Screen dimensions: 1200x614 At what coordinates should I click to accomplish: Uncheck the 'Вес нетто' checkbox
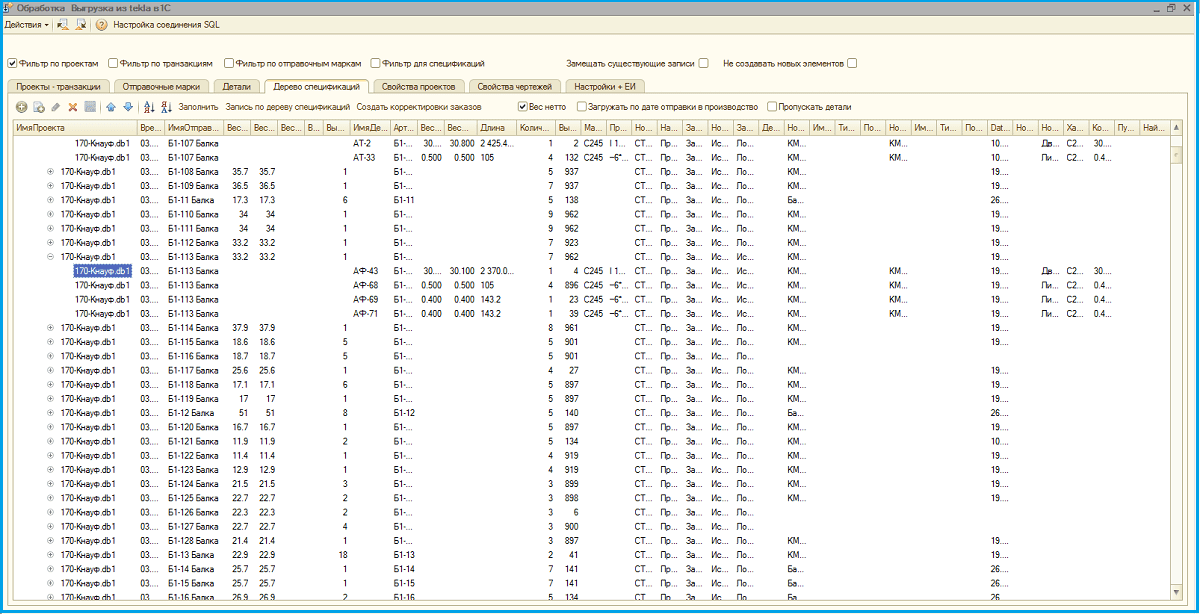click(x=522, y=106)
